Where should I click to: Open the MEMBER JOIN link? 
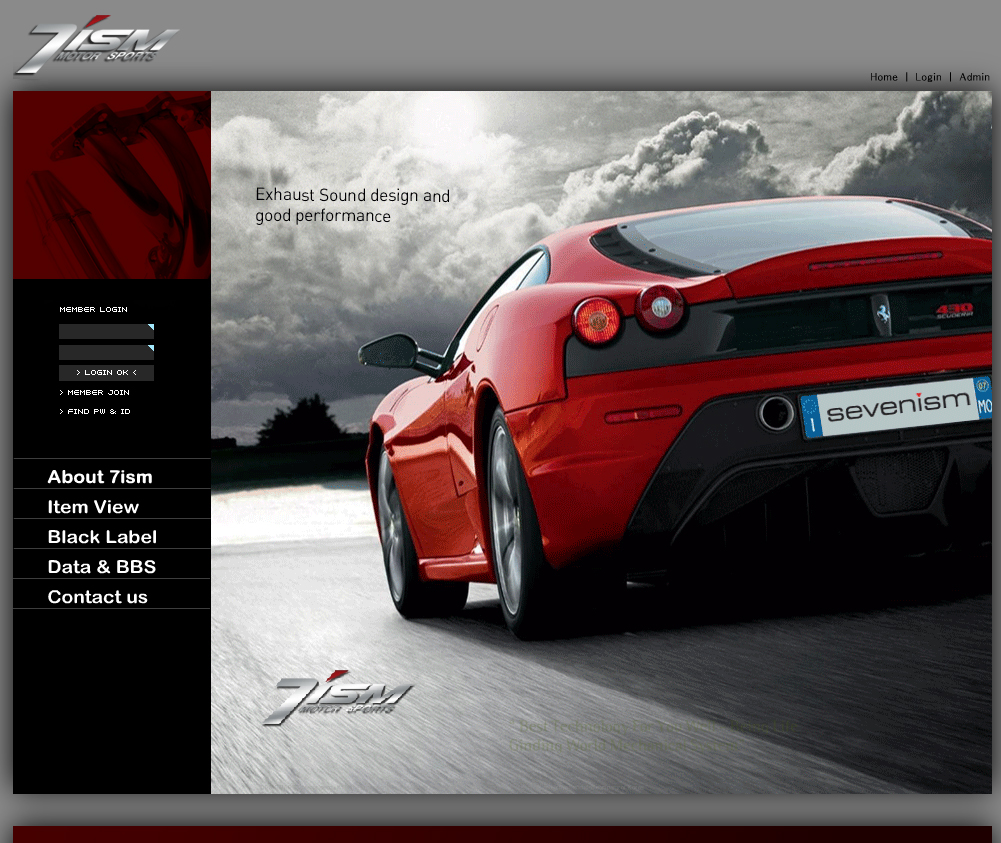[x=98, y=393]
